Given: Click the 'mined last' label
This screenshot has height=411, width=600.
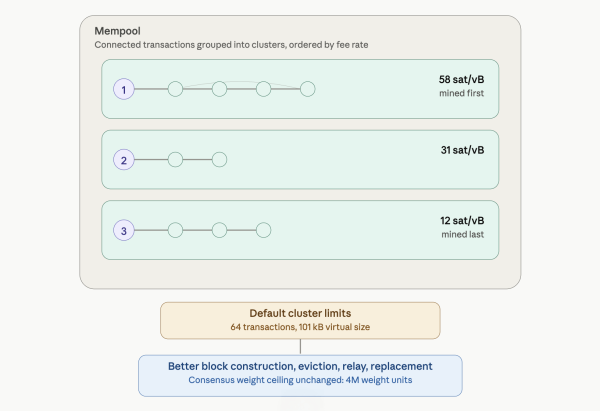Looking at the screenshot, I should point(463,235).
